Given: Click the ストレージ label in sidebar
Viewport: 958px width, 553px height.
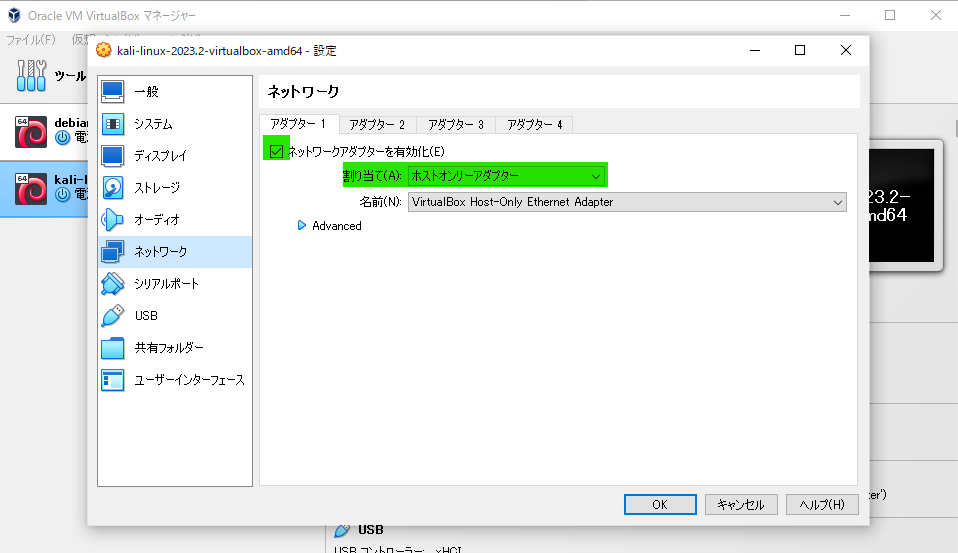Looking at the screenshot, I should tap(157, 188).
